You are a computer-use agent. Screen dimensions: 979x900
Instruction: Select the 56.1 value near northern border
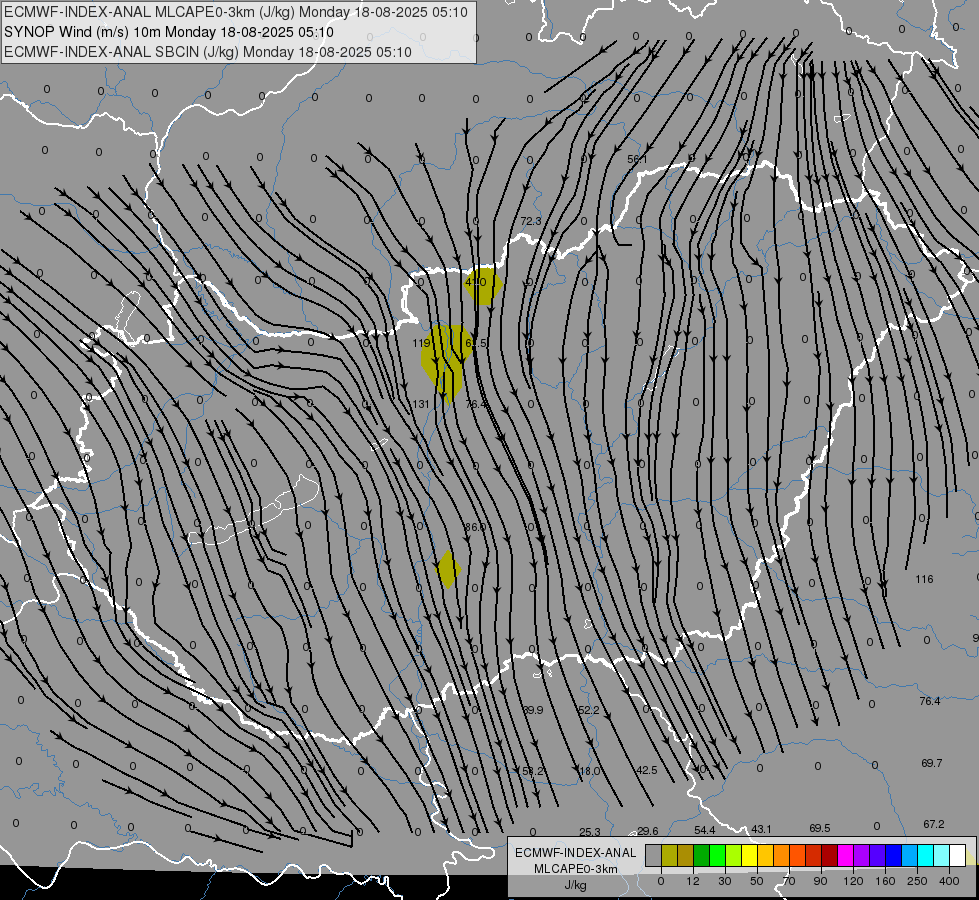pyautogui.click(x=637, y=159)
